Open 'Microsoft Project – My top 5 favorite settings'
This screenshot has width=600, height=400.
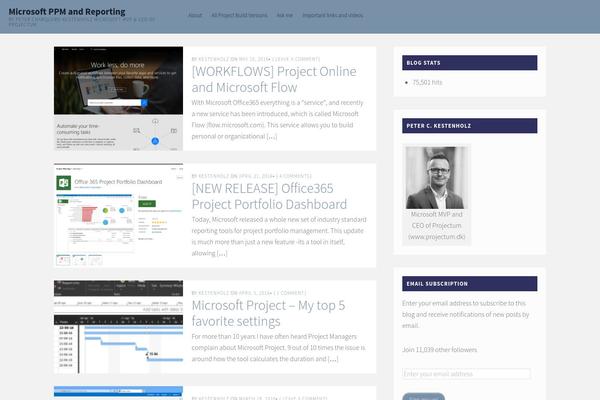(x=268, y=313)
